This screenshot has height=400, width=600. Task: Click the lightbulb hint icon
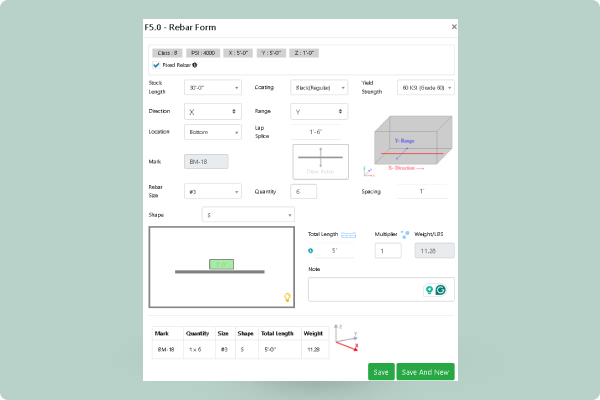[x=287, y=297]
